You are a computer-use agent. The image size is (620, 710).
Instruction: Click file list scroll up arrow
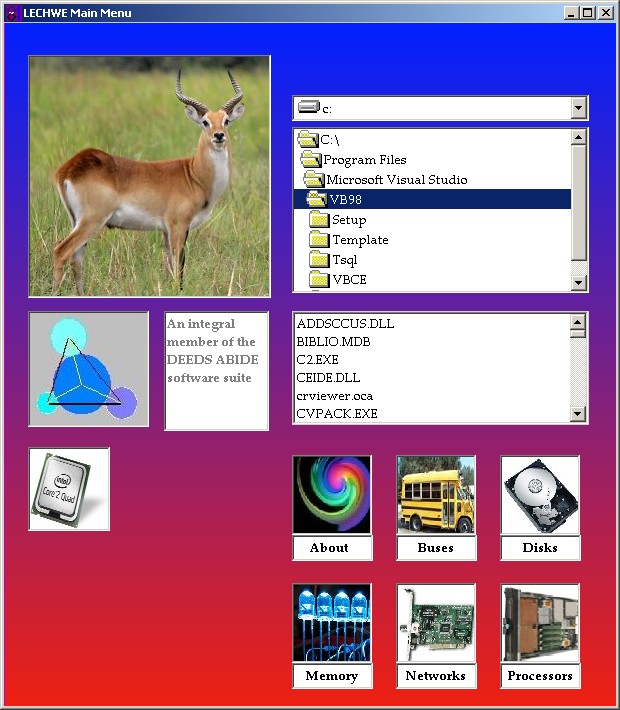pyautogui.click(x=577, y=321)
